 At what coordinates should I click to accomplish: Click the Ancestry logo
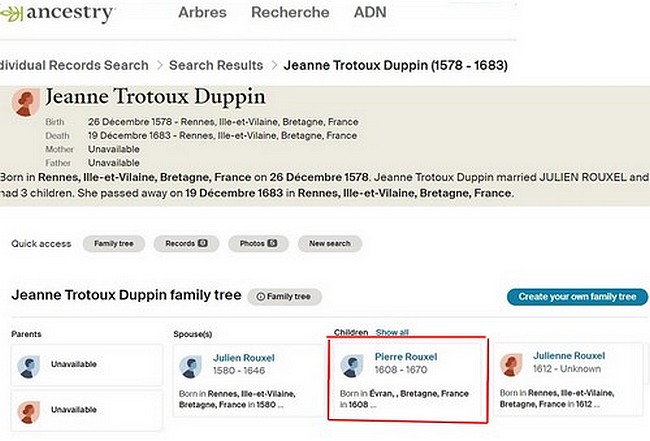[58, 13]
